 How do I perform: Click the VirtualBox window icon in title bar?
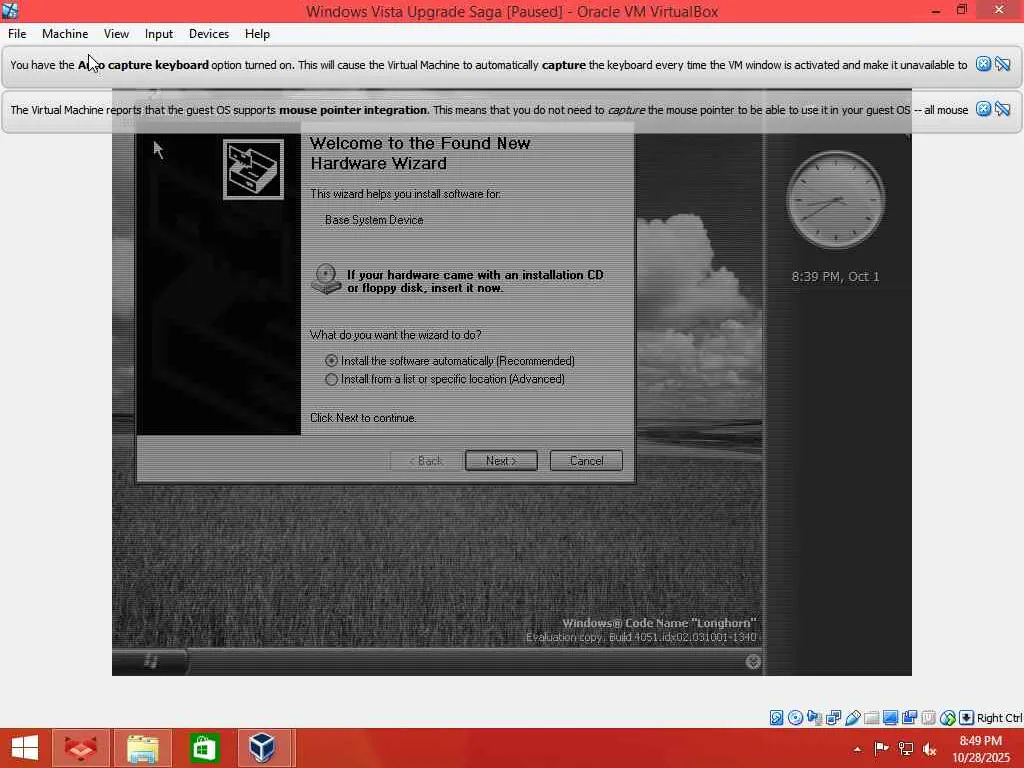point(10,10)
